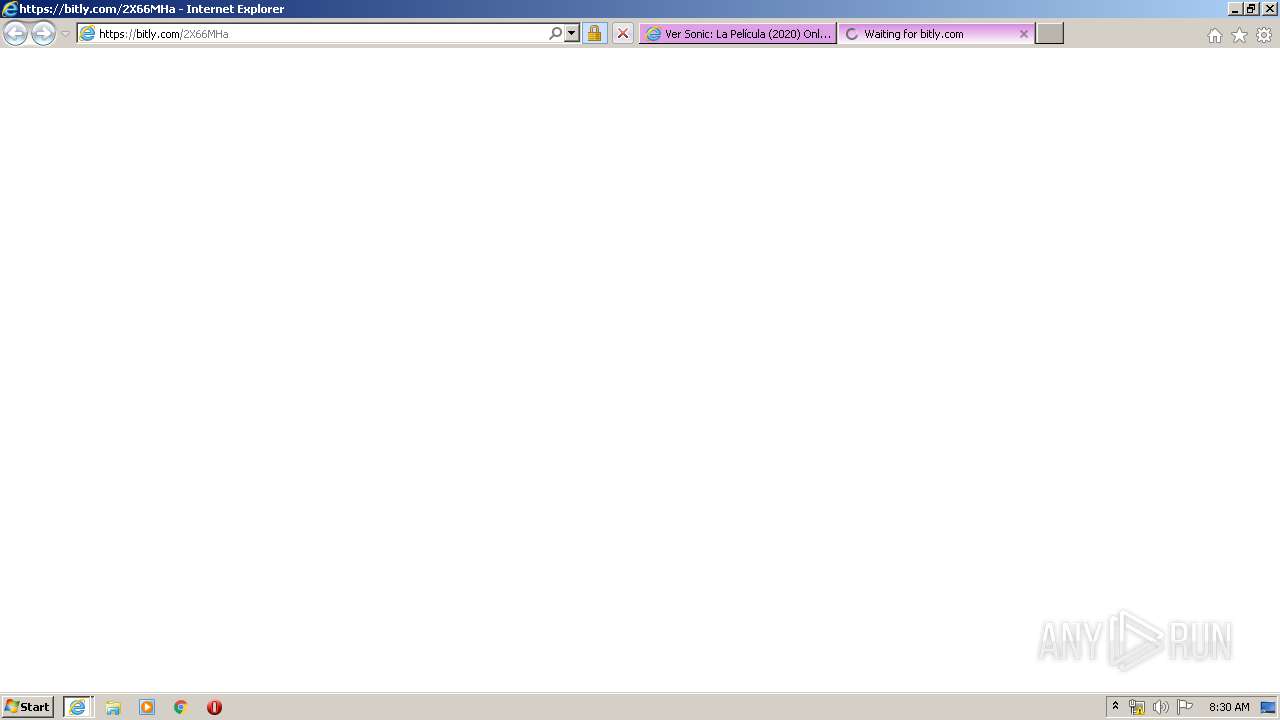Open the recent pages dropdown arrow
1280x720 pixels.
(x=66, y=34)
